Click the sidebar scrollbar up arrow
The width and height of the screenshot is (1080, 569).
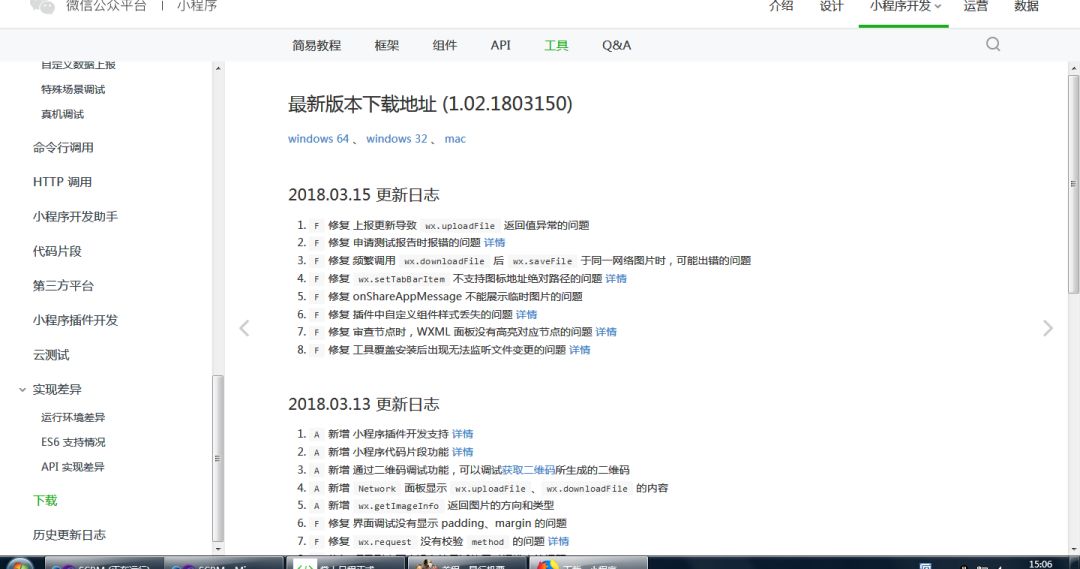coord(218,68)
